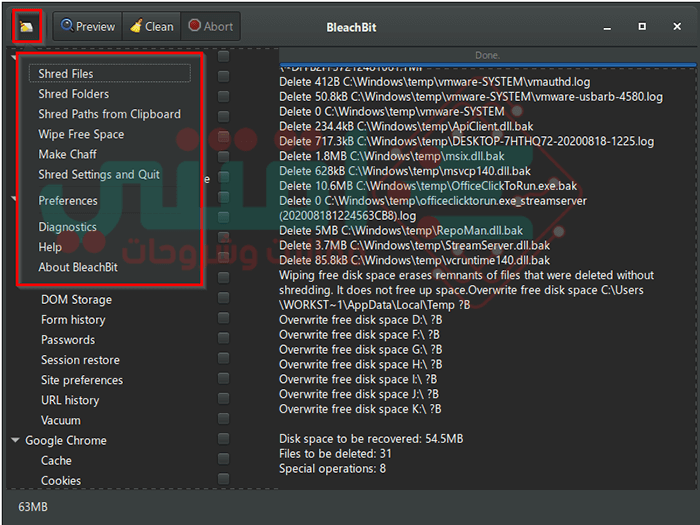Select Shred Files from the menu
700x525 pixels.
110,74
